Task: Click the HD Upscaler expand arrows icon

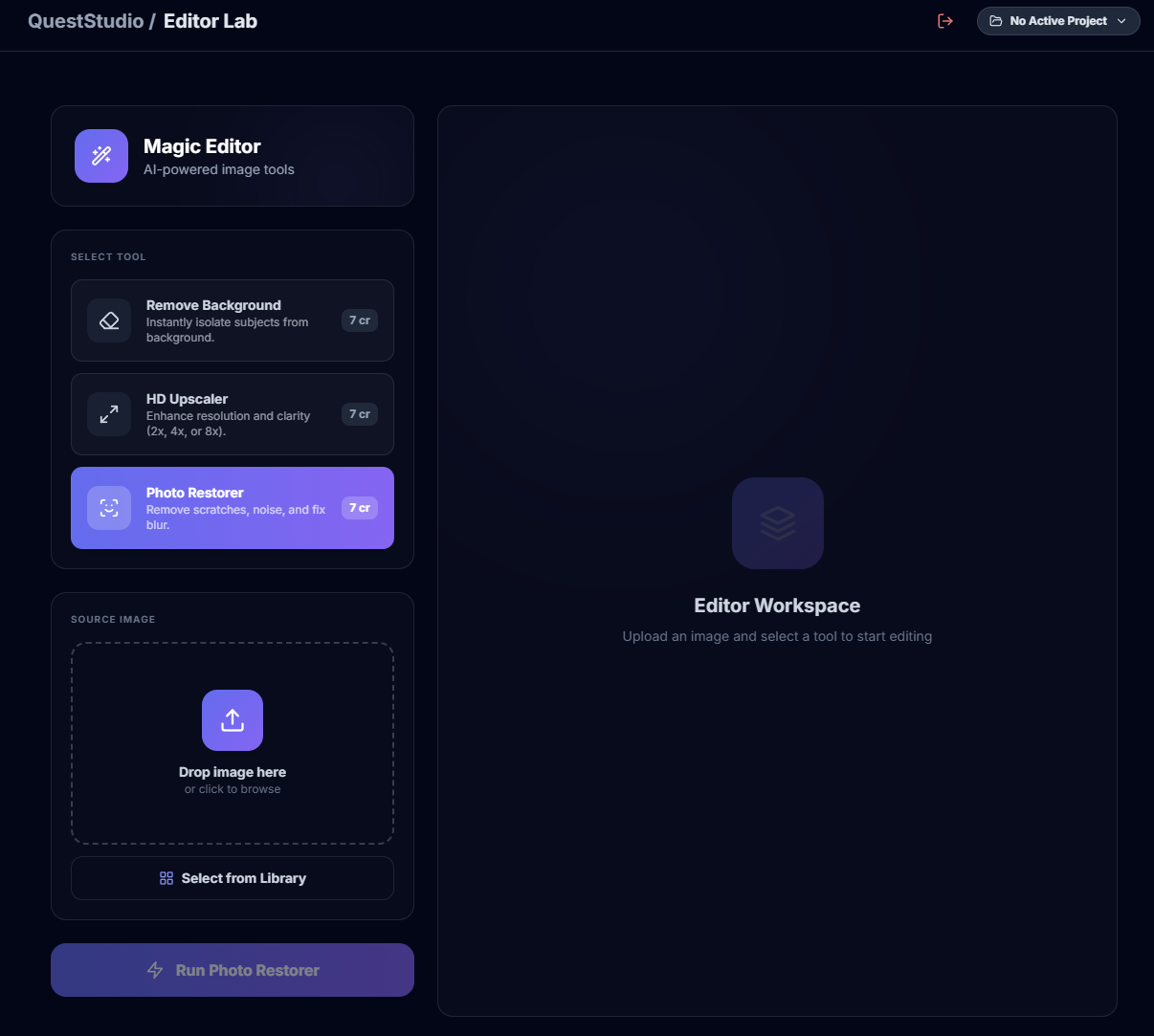Action: 109,414
